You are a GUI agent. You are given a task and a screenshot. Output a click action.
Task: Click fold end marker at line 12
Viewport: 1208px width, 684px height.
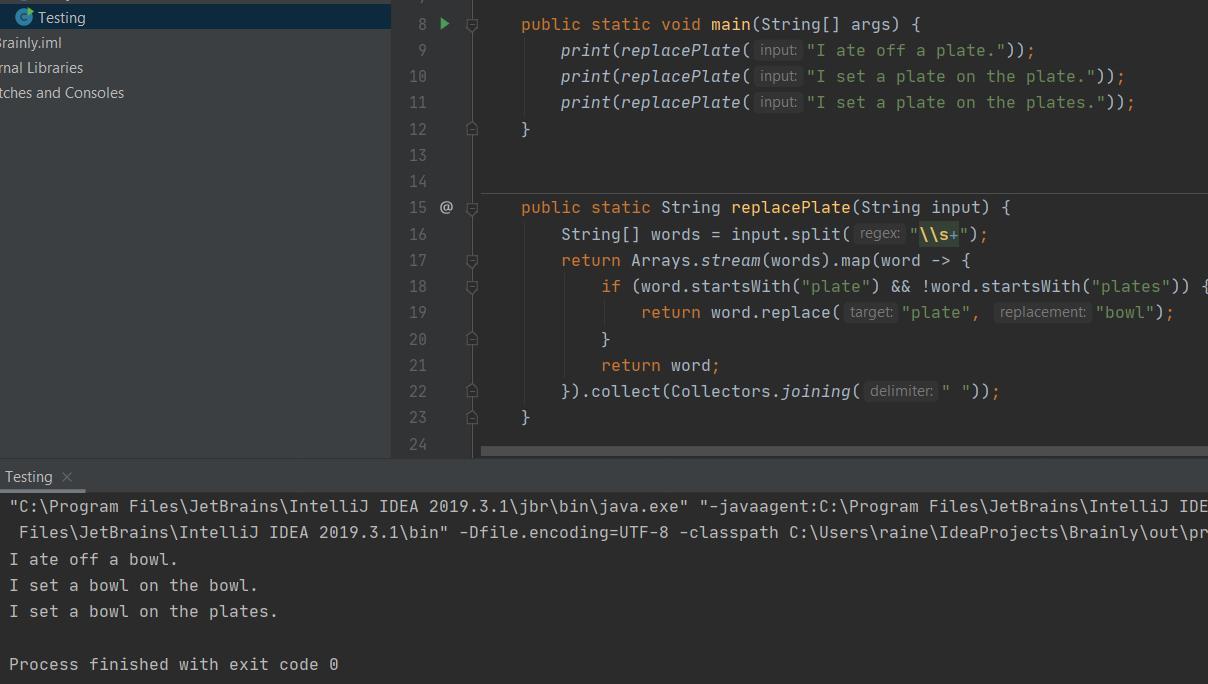pyautogui.click(x=472, y=129)
